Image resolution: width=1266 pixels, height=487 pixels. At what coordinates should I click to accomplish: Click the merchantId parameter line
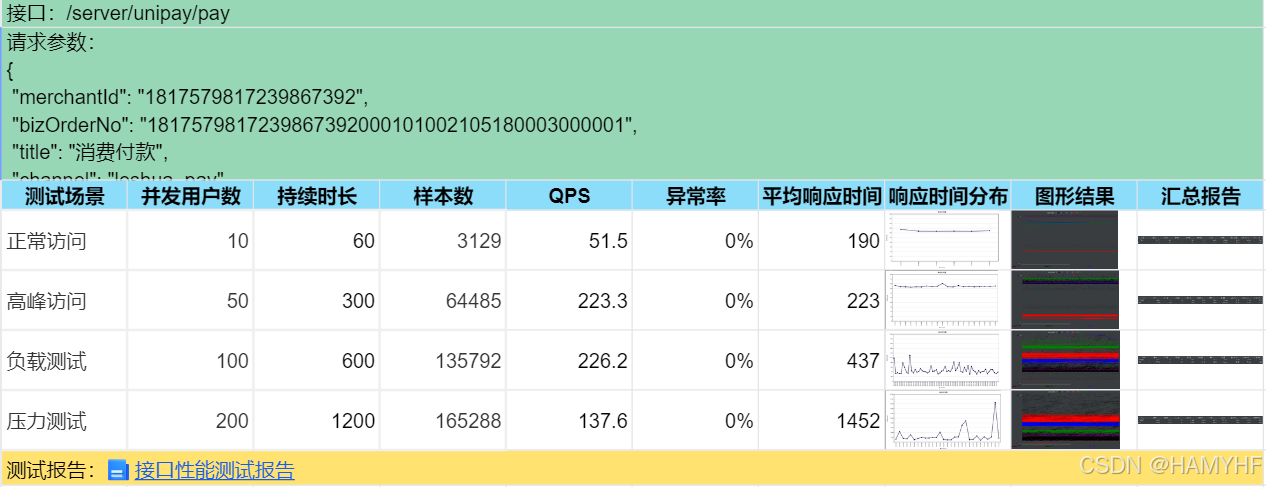tap(190, 97)
